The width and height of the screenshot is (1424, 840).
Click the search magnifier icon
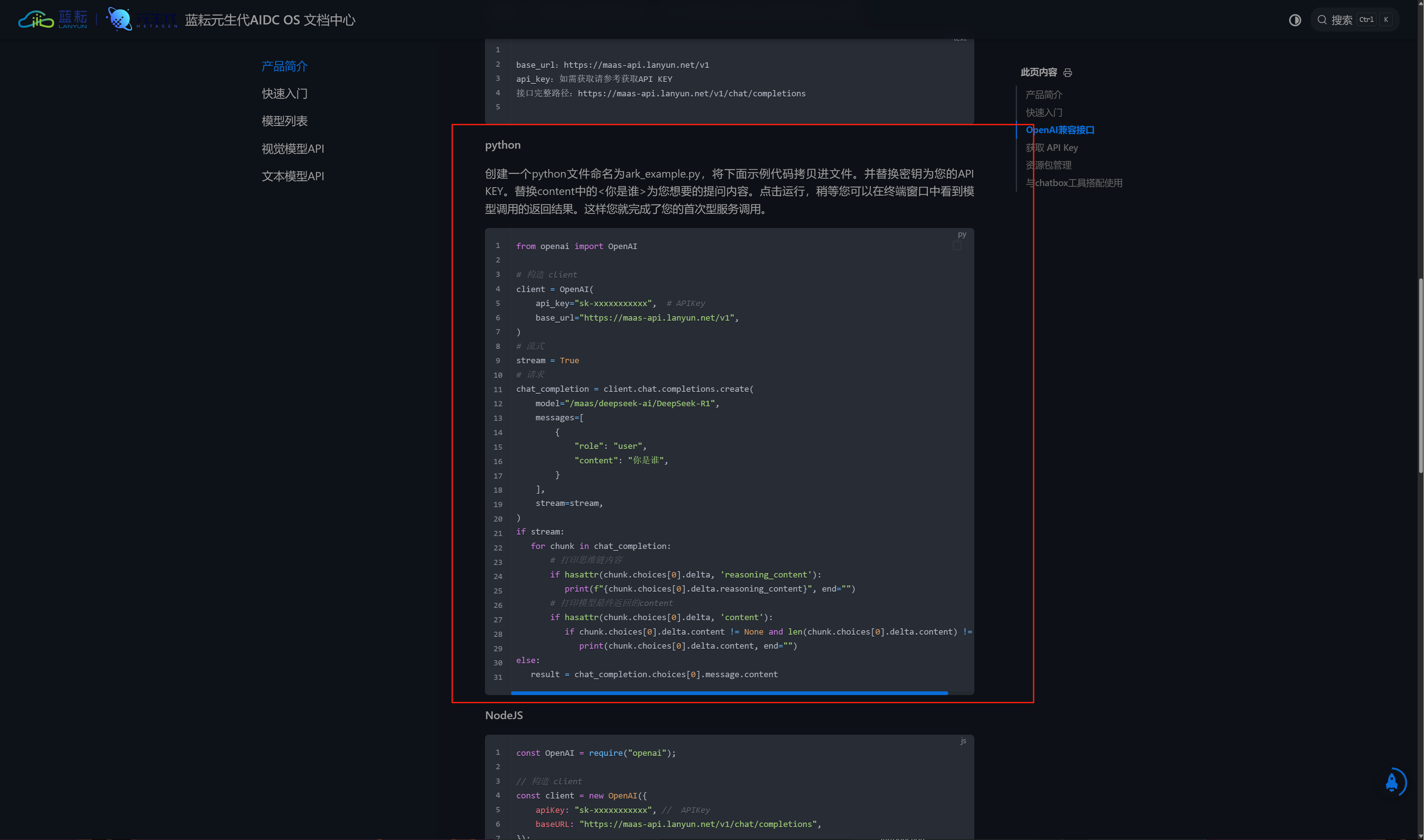tap(1322, 20)
